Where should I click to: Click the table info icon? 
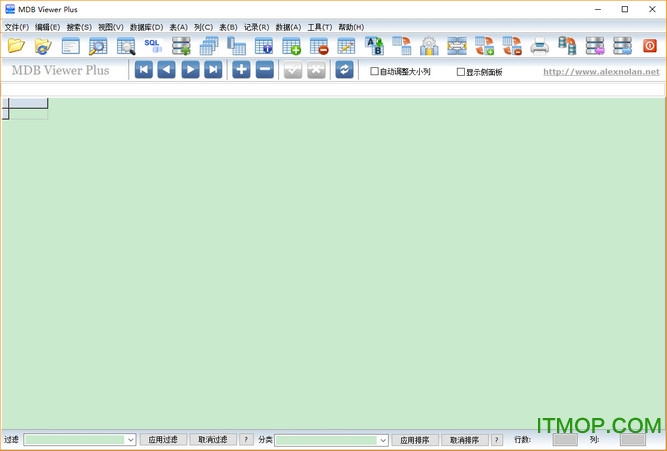(x=264, y=46)
